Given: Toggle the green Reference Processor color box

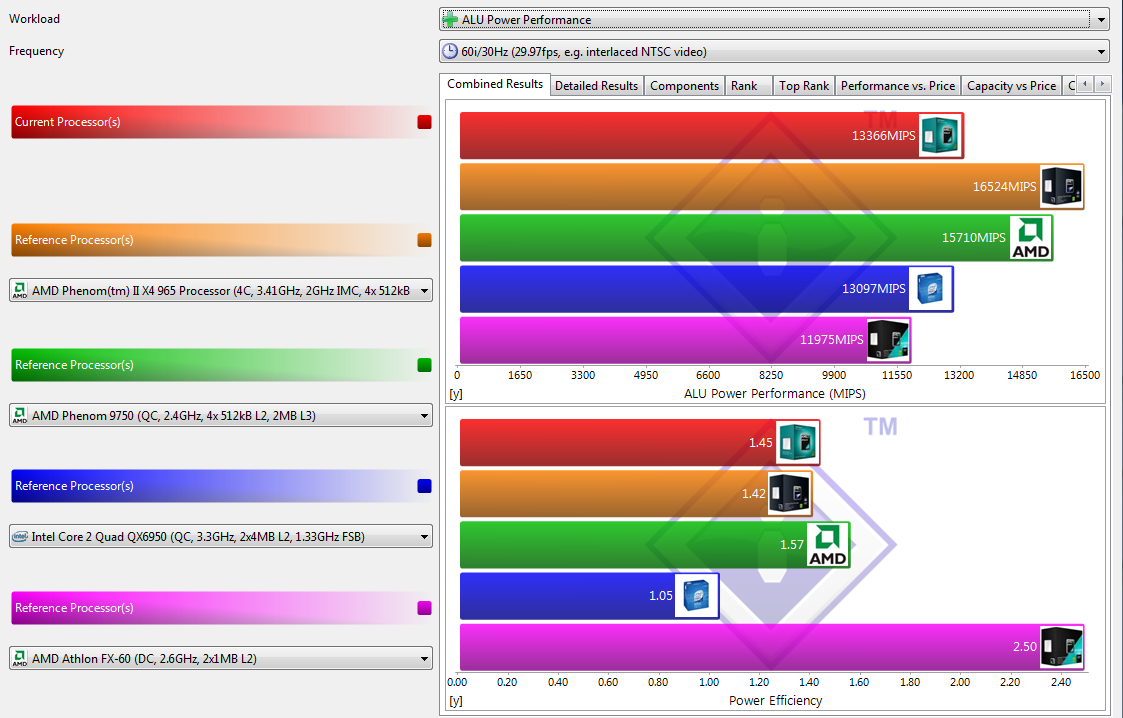Looking at the screenshot, I should pyautogui.click(x=424, y=365).
